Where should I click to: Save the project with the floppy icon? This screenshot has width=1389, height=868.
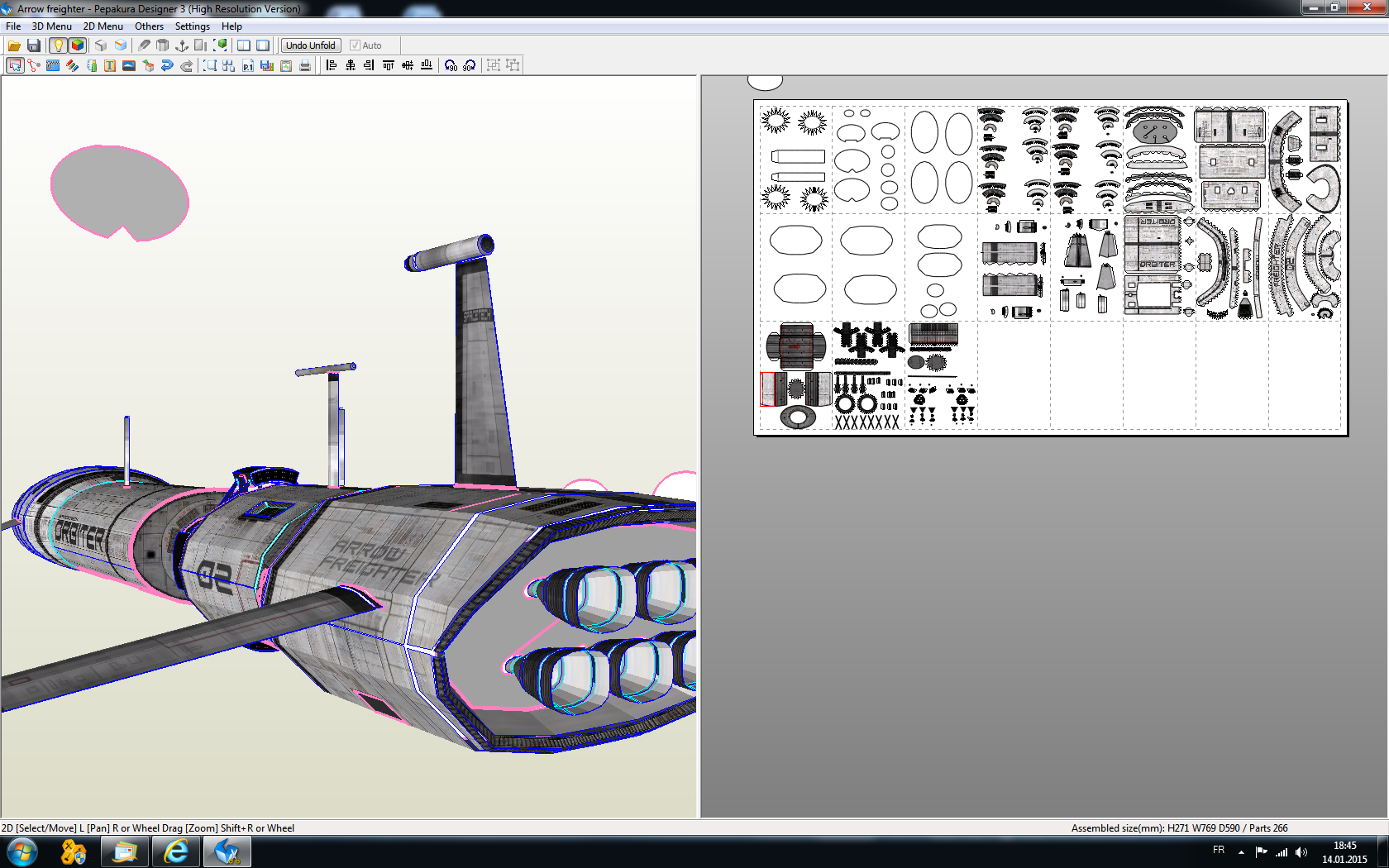(x=34, y=45)
